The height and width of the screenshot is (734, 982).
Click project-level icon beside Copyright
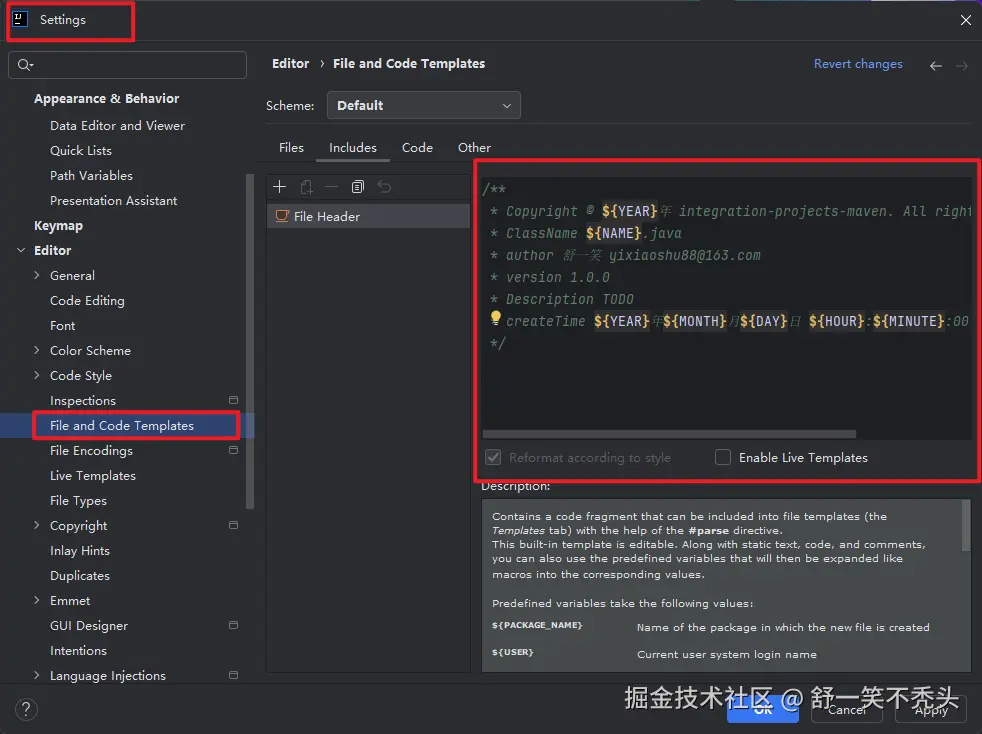pos(234,525)
